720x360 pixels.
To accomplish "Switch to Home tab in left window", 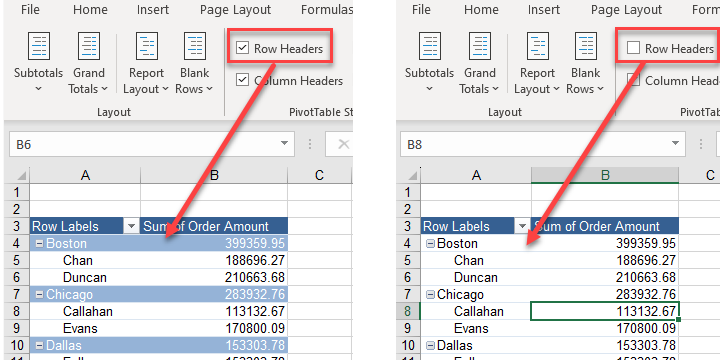I will (x=90, y=9).
